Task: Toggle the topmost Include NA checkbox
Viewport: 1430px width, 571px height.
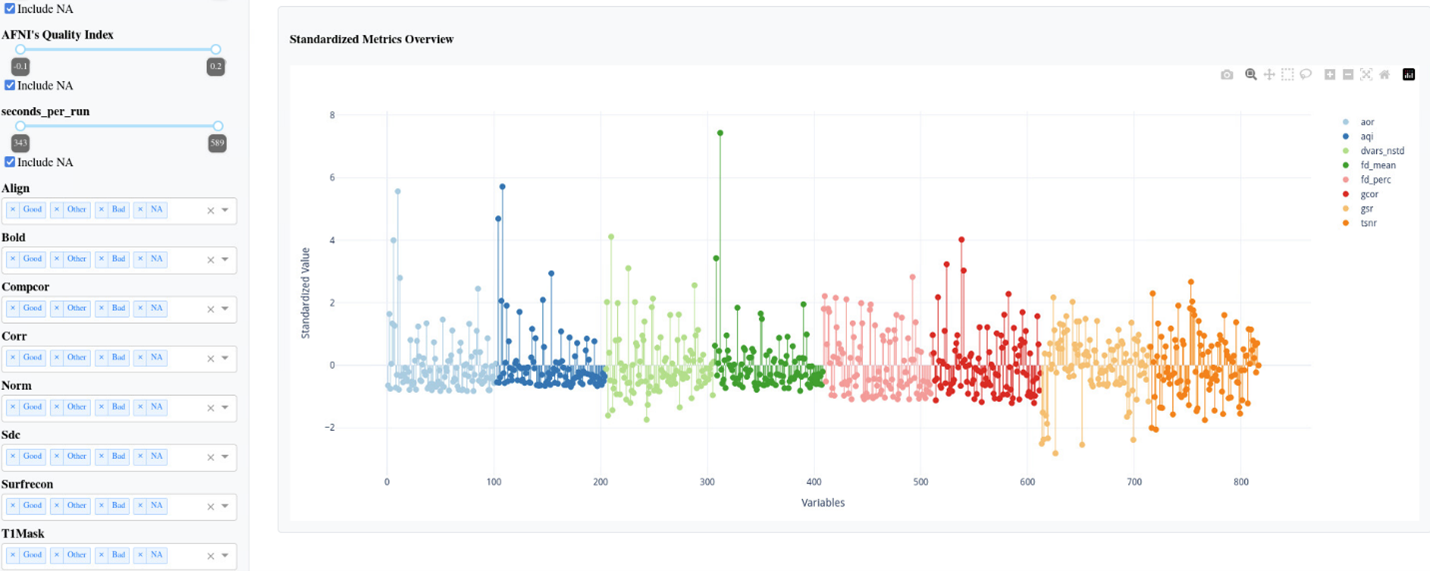Action: point(10,9)
